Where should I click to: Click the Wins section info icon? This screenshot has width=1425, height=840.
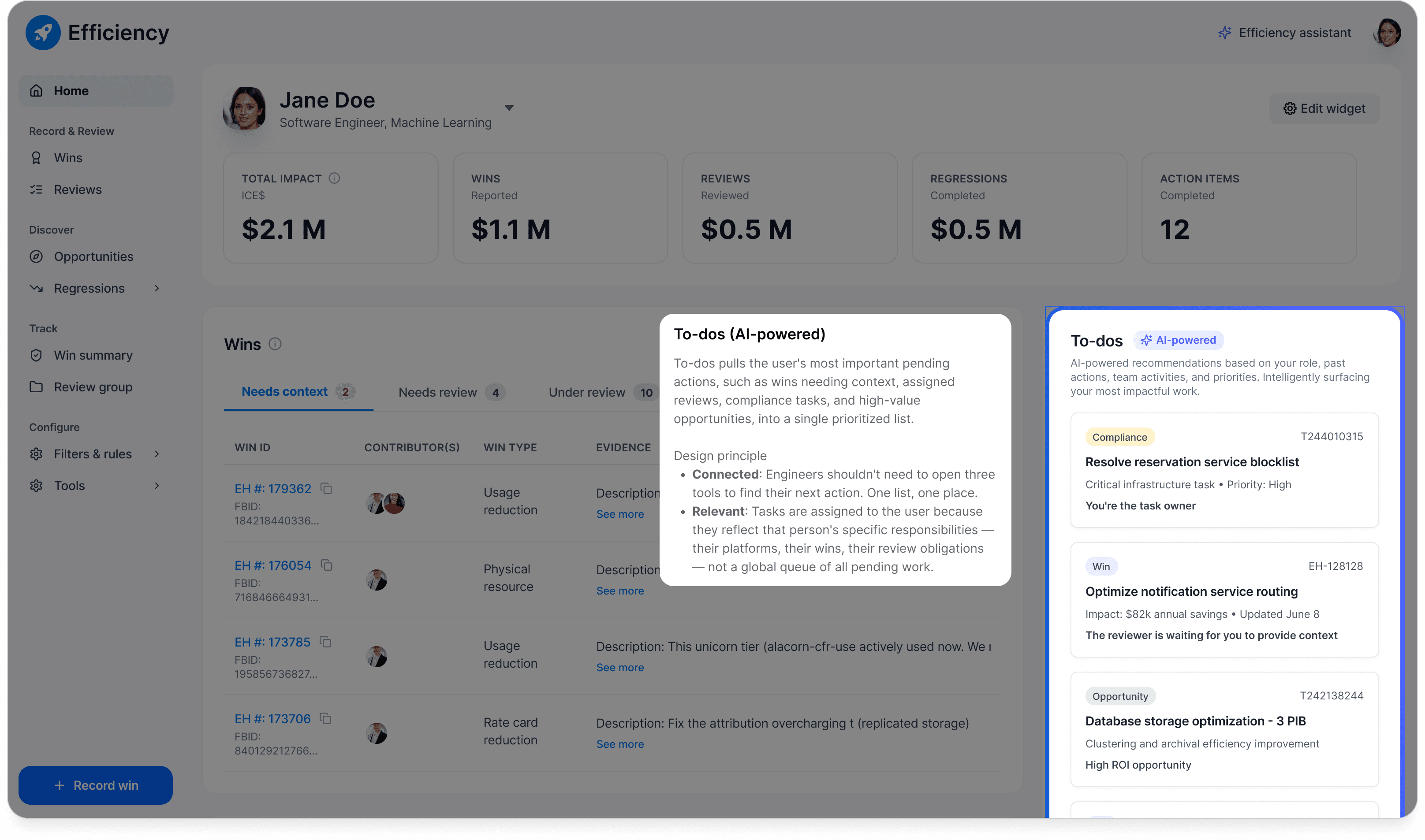(x=275, y=344)
